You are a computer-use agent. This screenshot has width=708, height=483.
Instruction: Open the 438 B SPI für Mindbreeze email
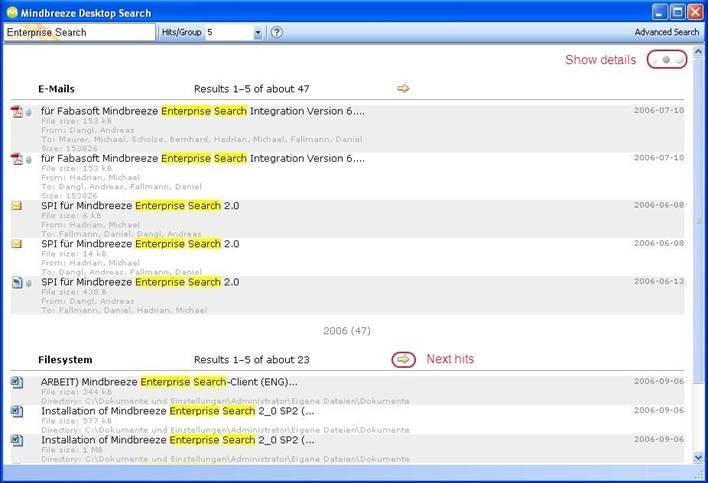click(140, 282)
